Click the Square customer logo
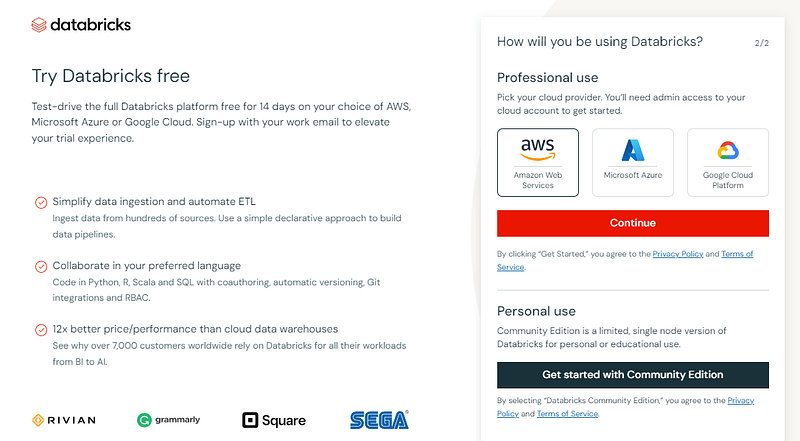Screen dimensions: 800x441 coord(274,420)
